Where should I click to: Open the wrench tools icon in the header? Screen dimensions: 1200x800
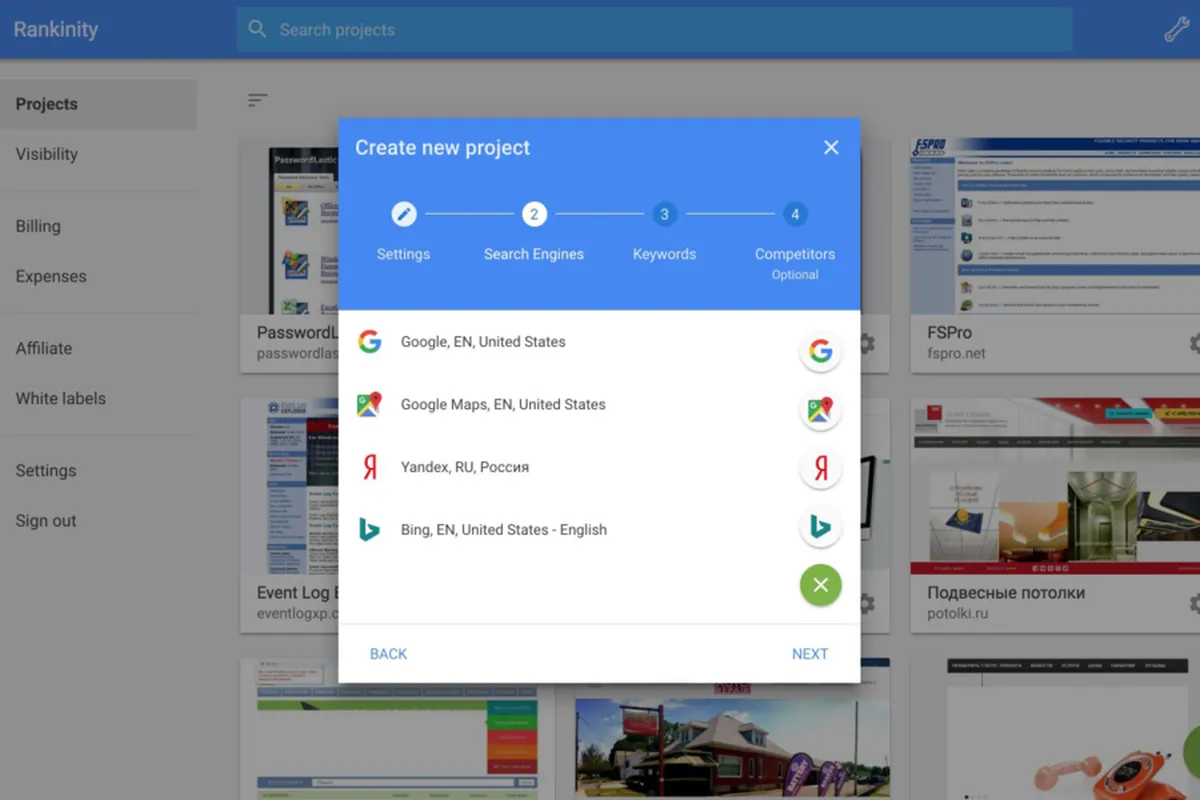pyautogui.click(x=1176, y=30)
